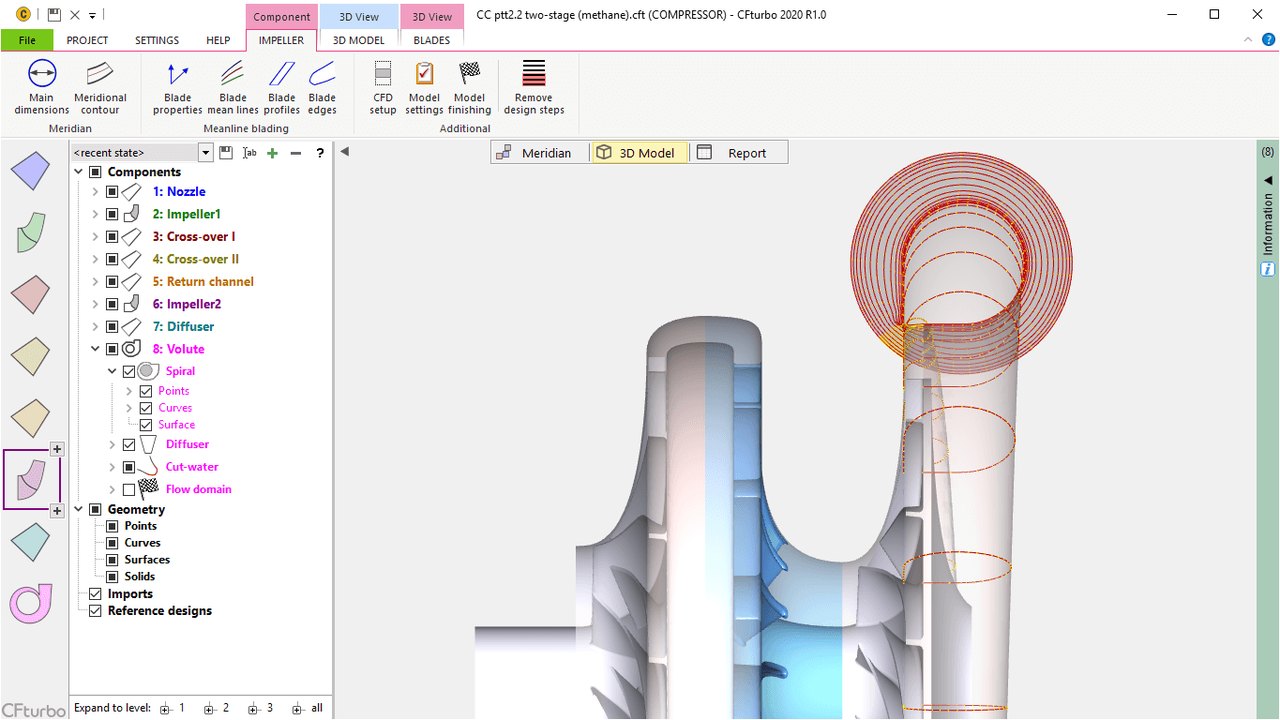Uncheck the Reference designs checkbox
The image size is (1280, 720).
[x=95, y=611]
